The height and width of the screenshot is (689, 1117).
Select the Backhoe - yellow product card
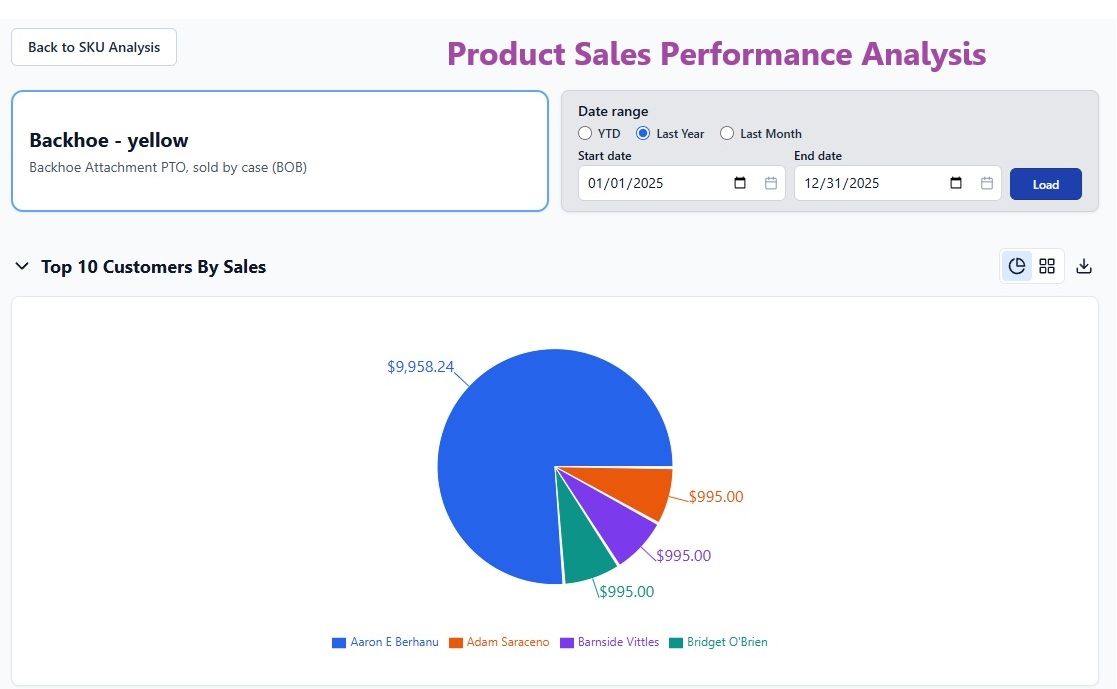pyautogui.click(x=280, y=151)
